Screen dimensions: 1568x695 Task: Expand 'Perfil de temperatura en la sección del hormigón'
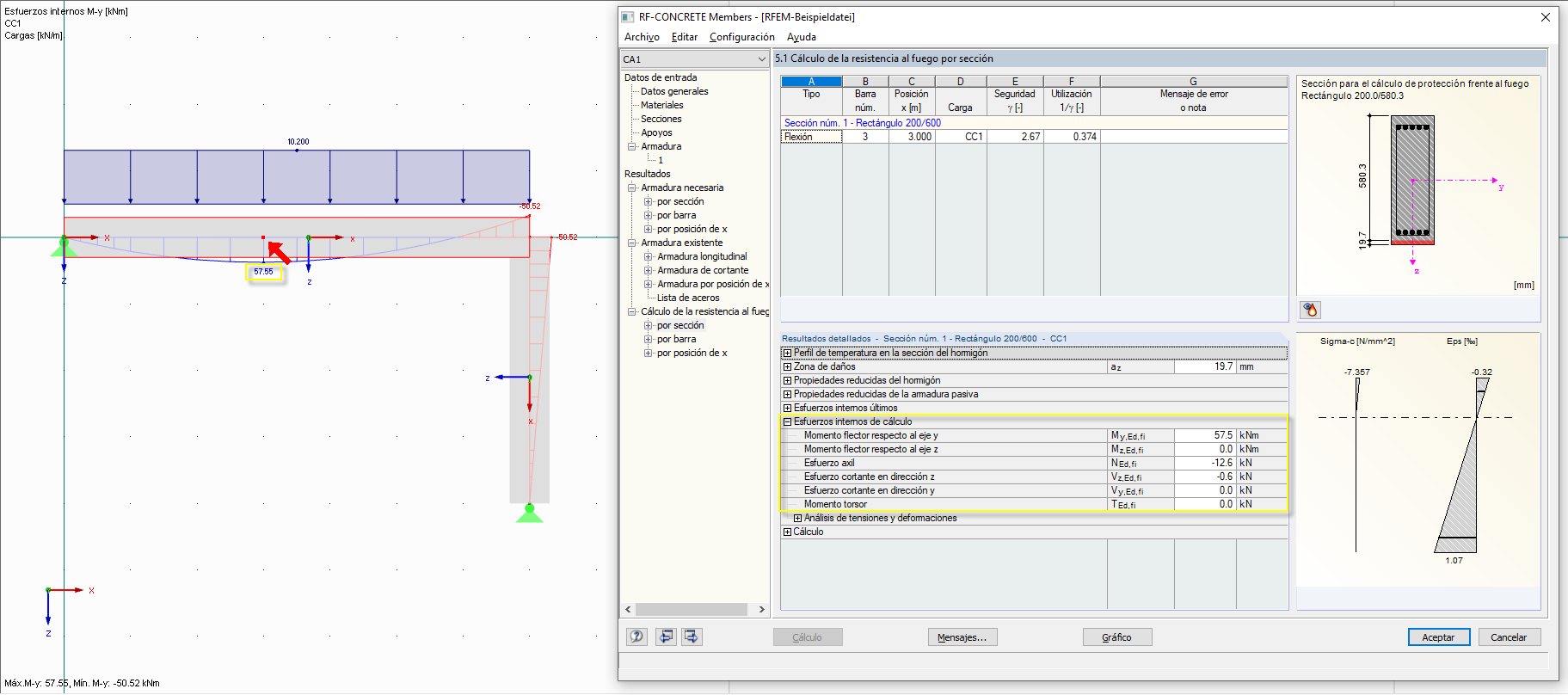click(x=787, y=353)
